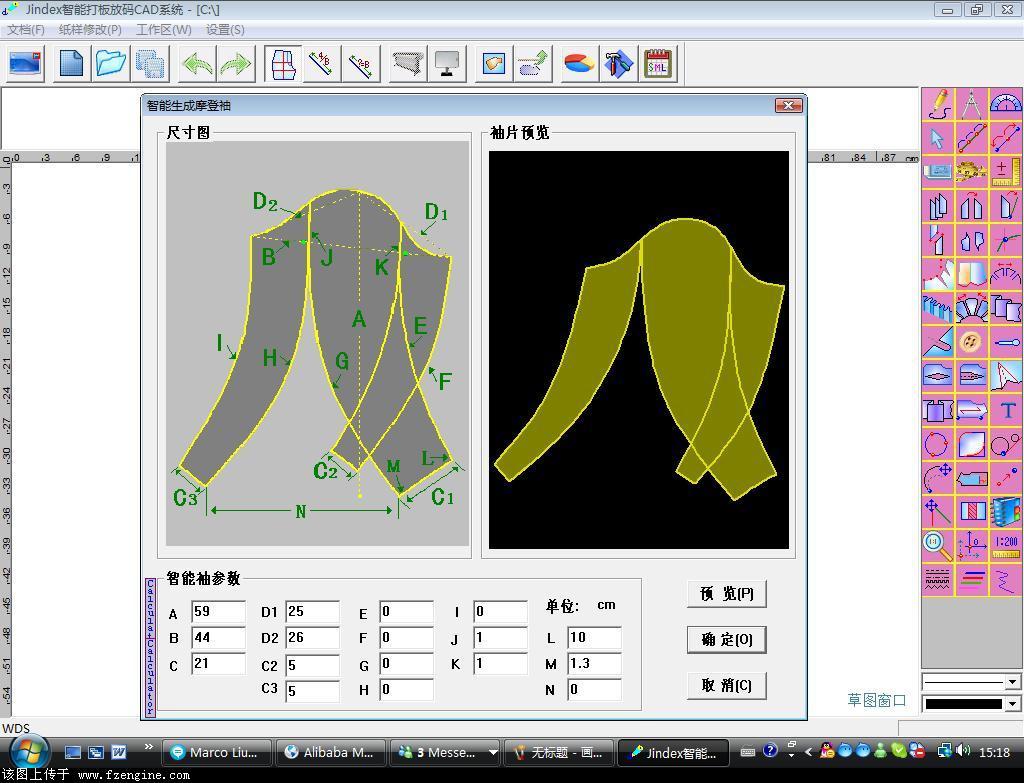Click the N parameter input field
Viewport: 1024px width, 783px height.
[x=594, y=690]
